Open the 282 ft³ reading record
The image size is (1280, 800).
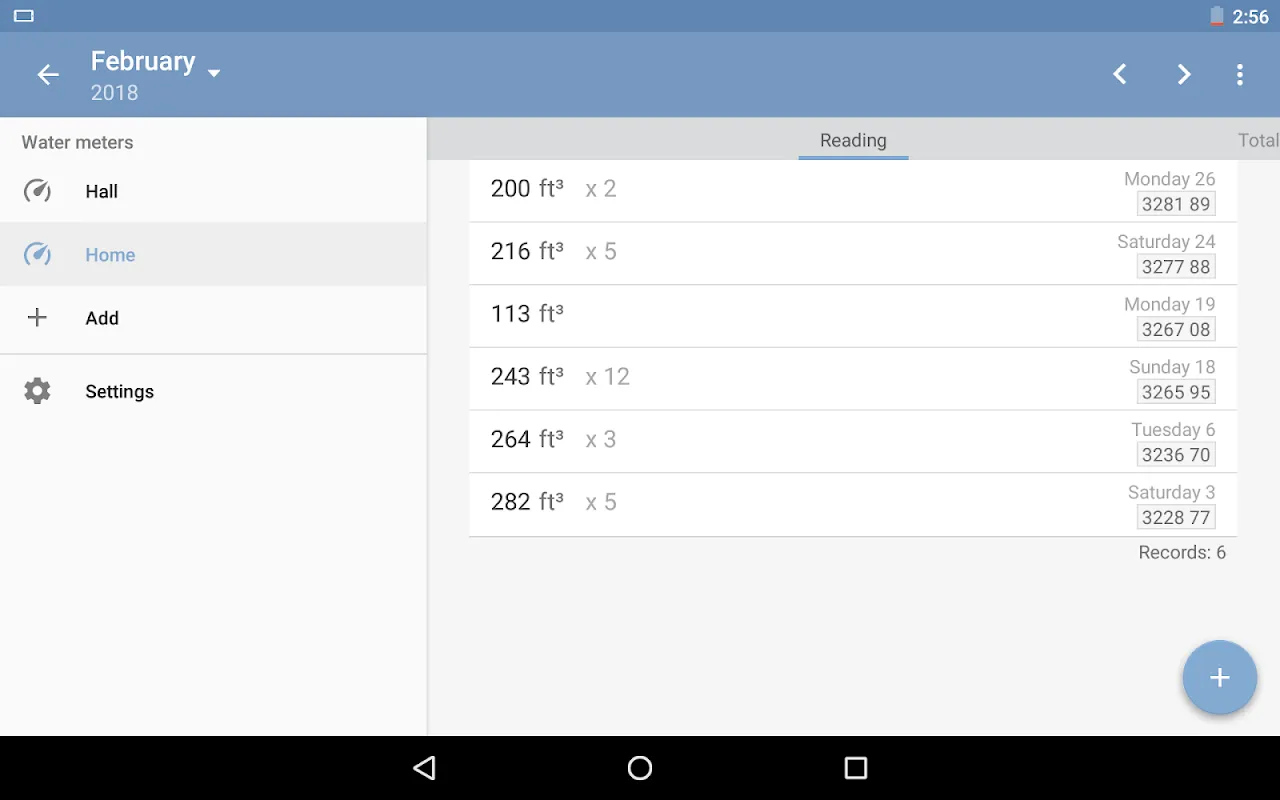pyautogui.click(x=853, y=504)
